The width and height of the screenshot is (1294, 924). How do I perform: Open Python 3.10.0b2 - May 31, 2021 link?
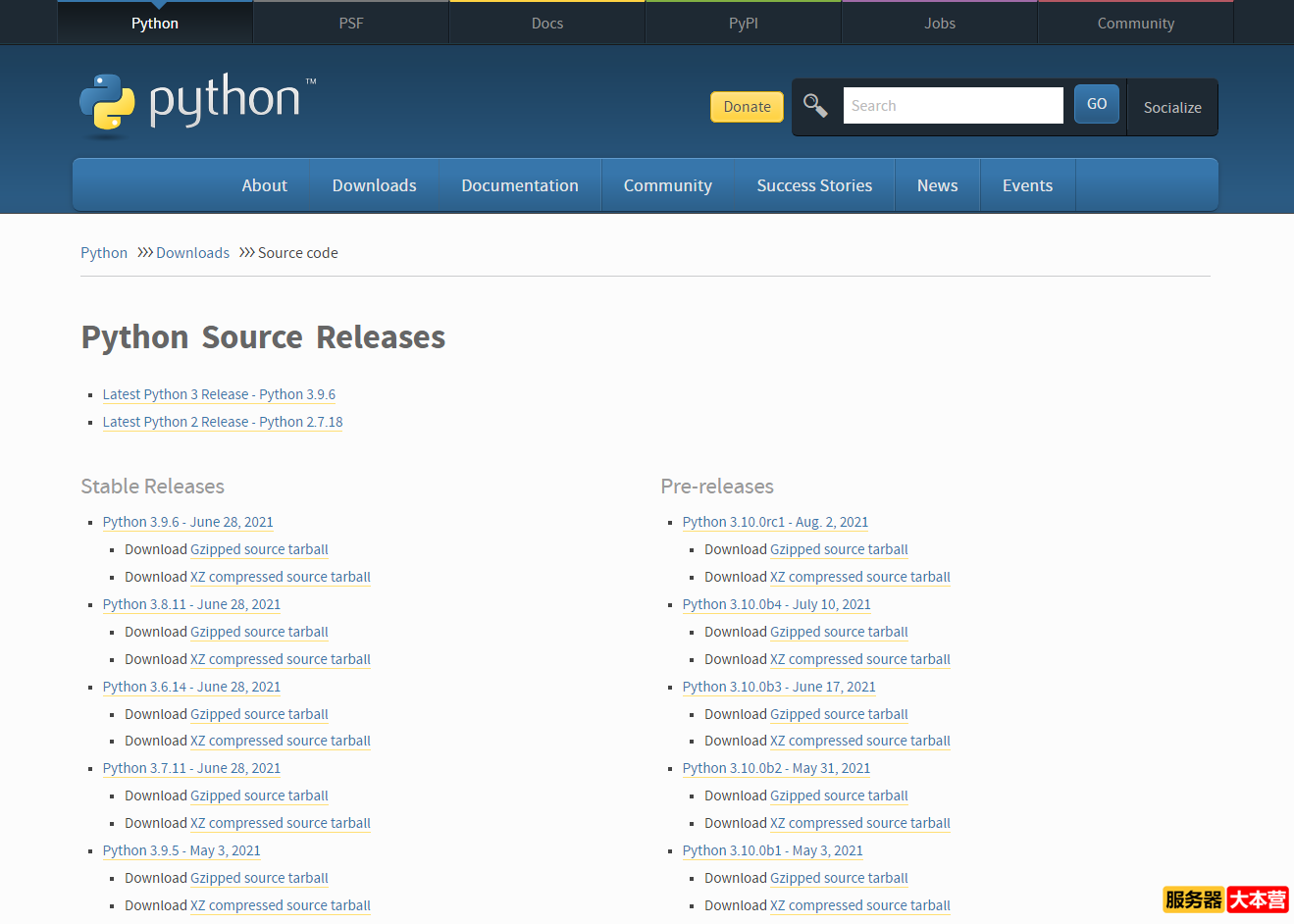pyautogui.click(x=777, y=768)
